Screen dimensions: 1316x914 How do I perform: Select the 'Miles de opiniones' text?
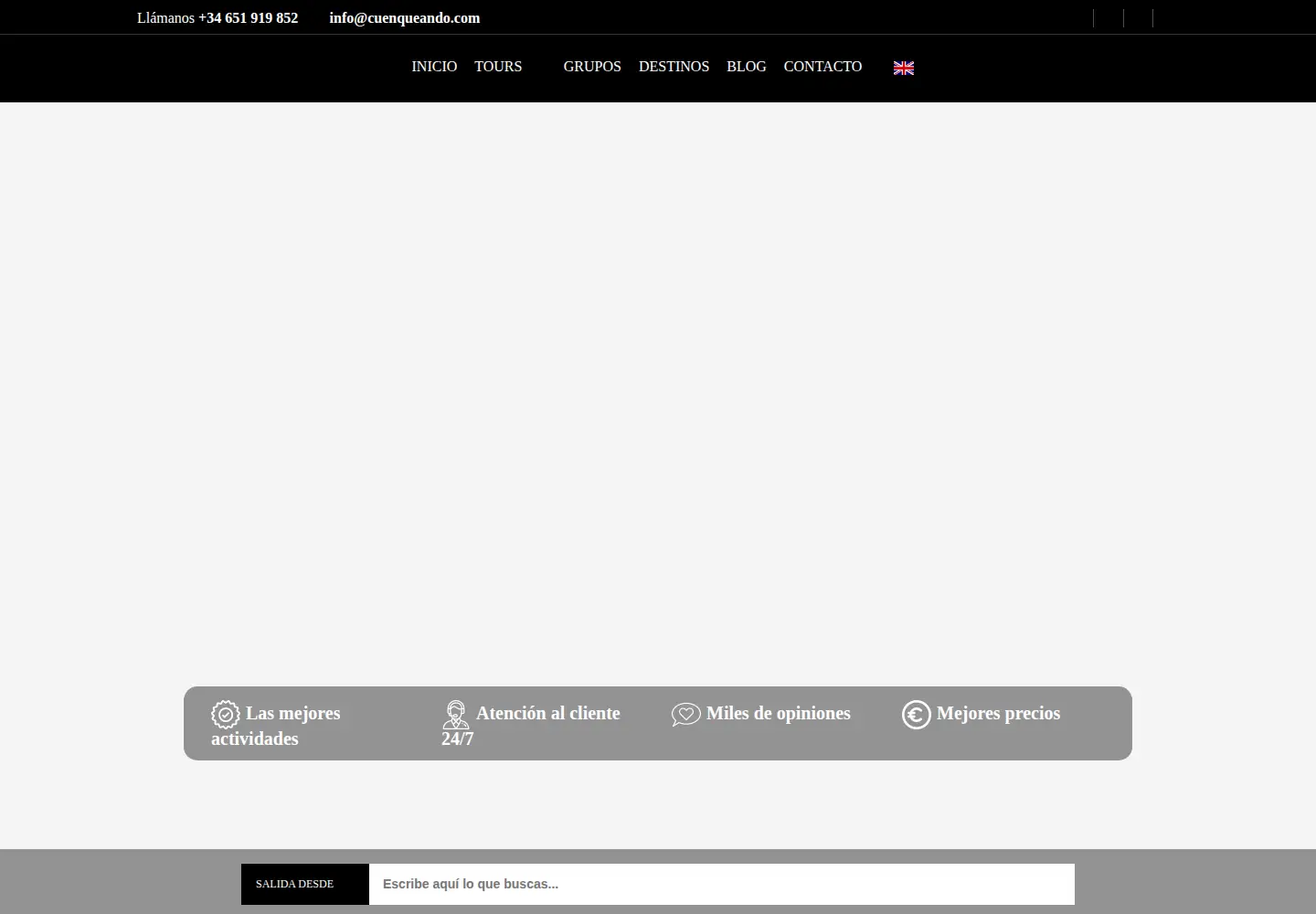779,714
